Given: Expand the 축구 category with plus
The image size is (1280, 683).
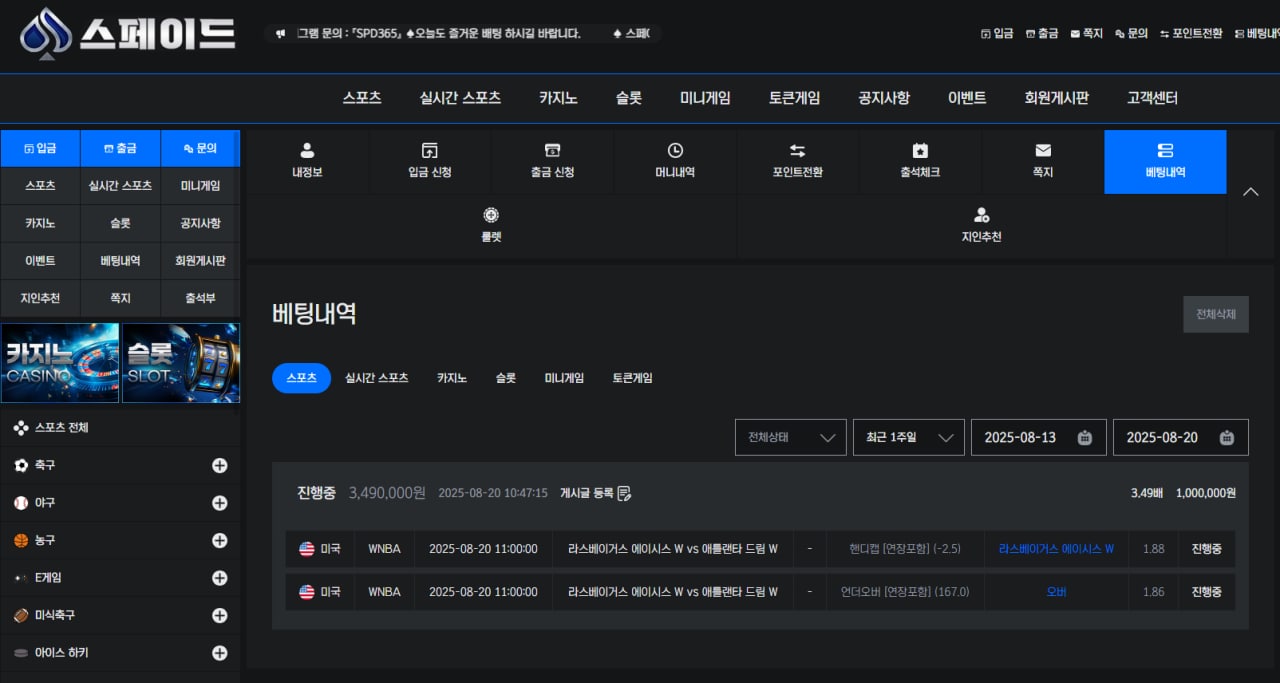Looking at the screenshot, I should pos(220,465).
